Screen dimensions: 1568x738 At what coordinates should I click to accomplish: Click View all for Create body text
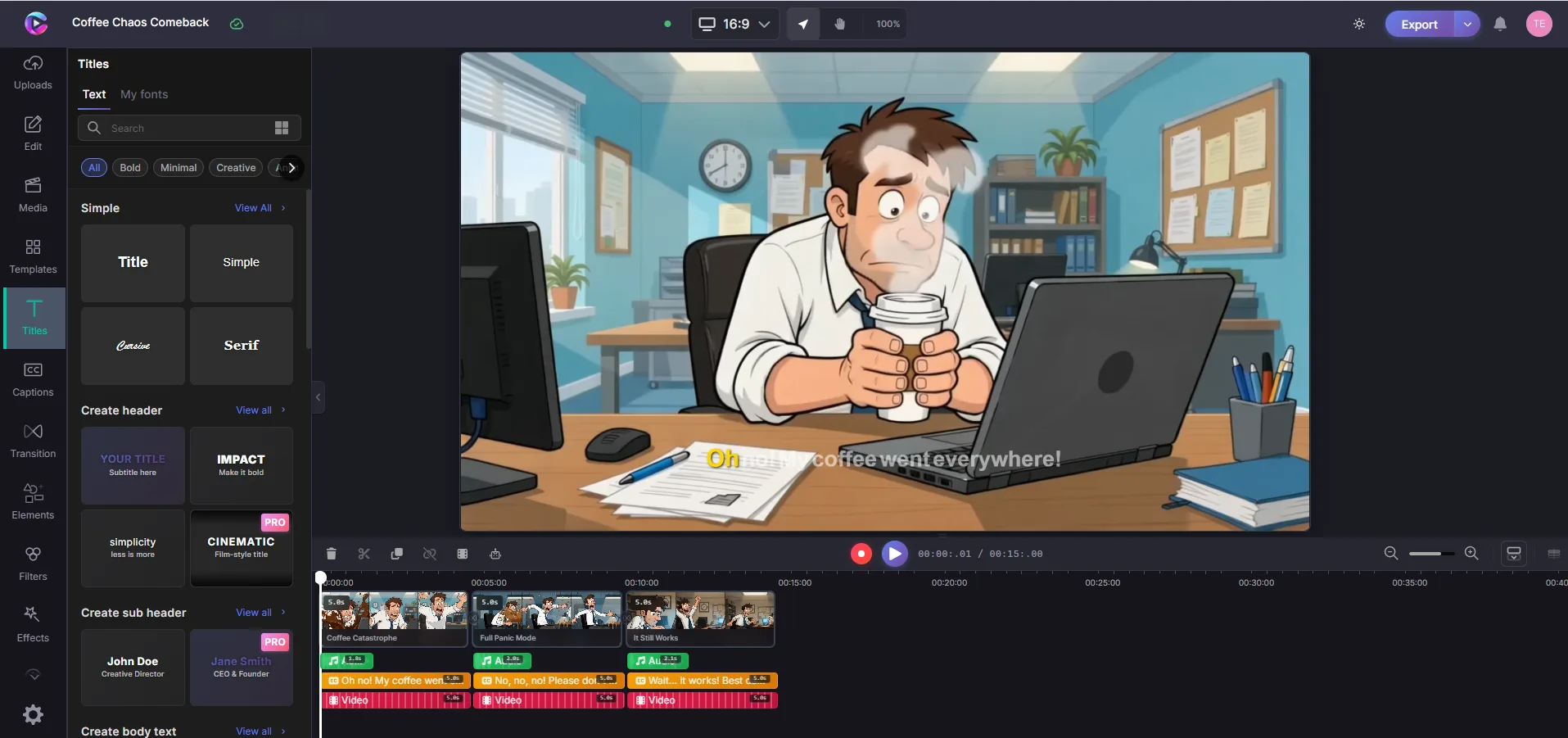point(260,731)
